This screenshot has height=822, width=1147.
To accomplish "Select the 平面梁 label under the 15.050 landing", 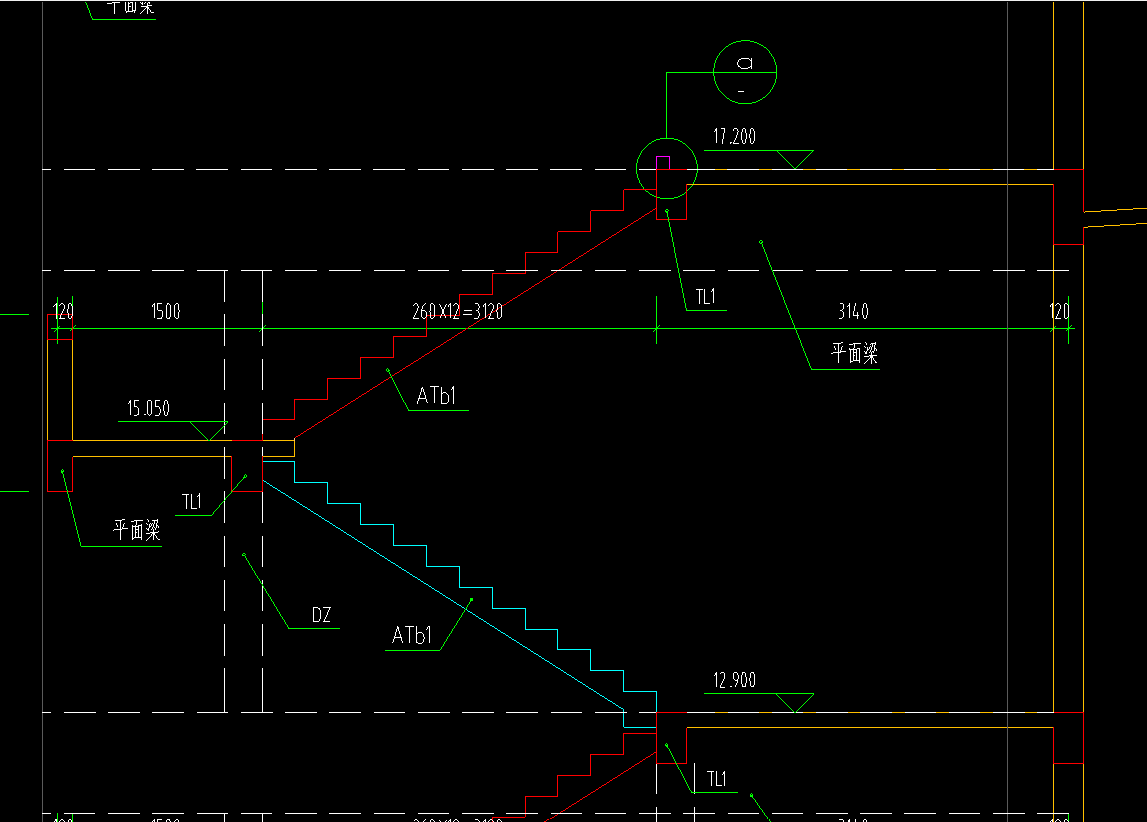I will coord(137,530).
